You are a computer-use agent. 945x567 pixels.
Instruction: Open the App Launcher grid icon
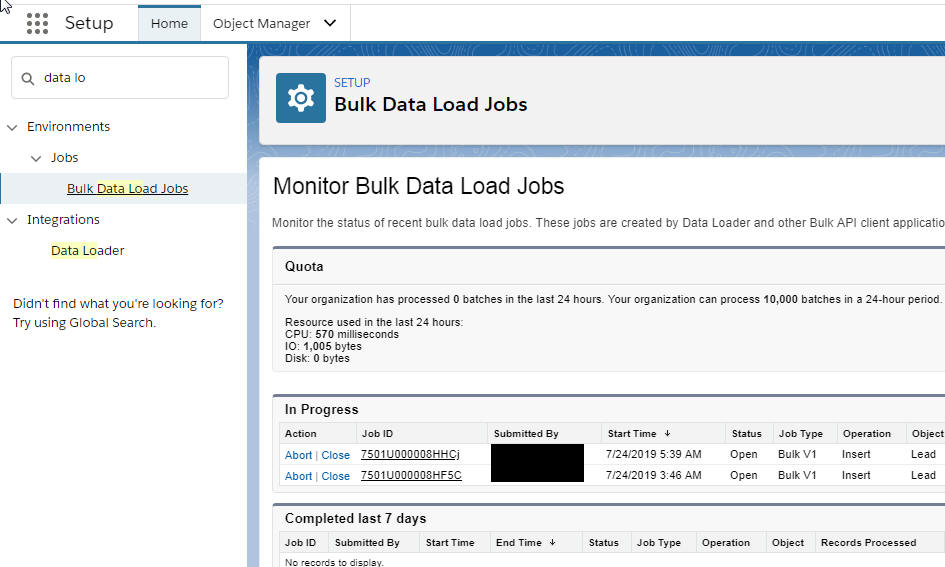(x=37, y=23)
